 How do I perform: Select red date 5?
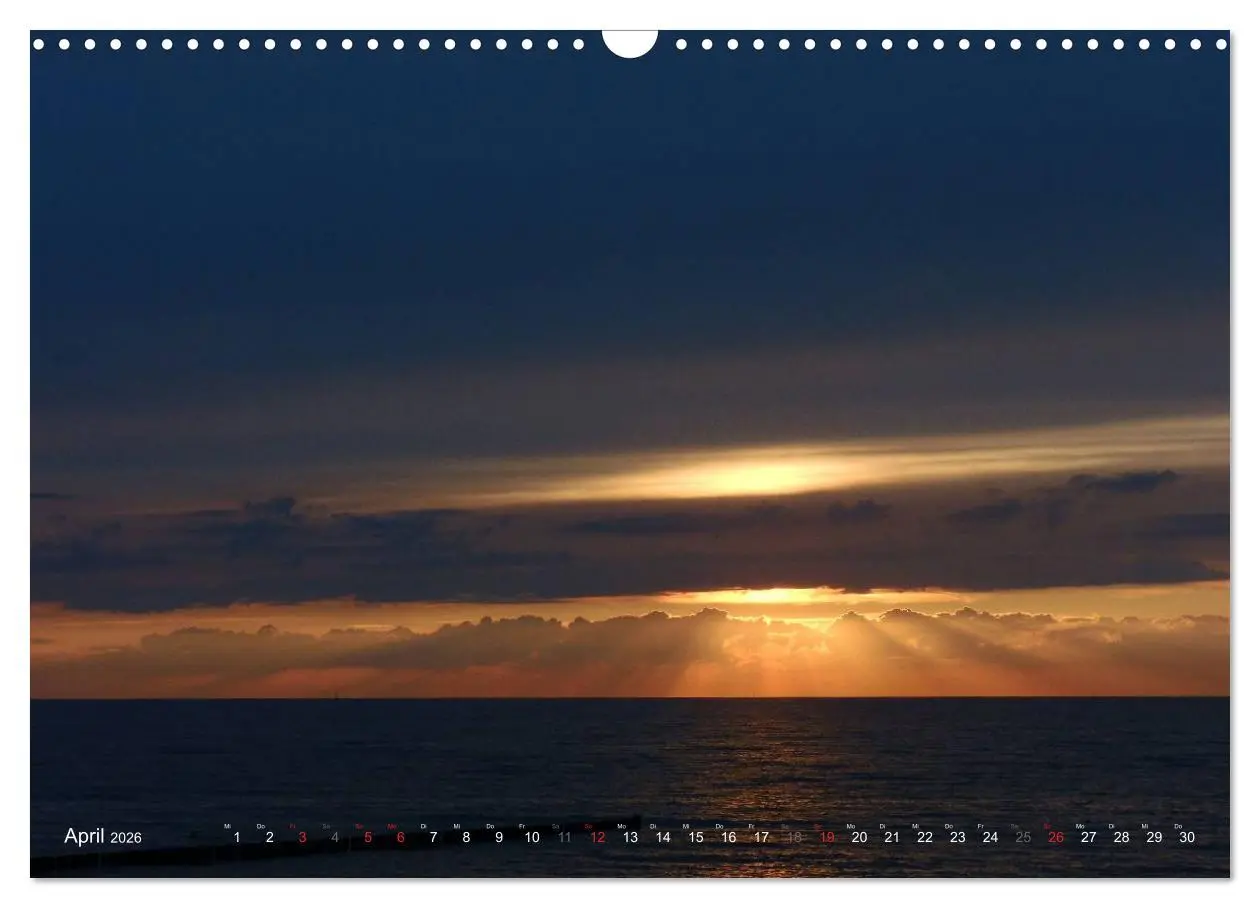(368, 837)
